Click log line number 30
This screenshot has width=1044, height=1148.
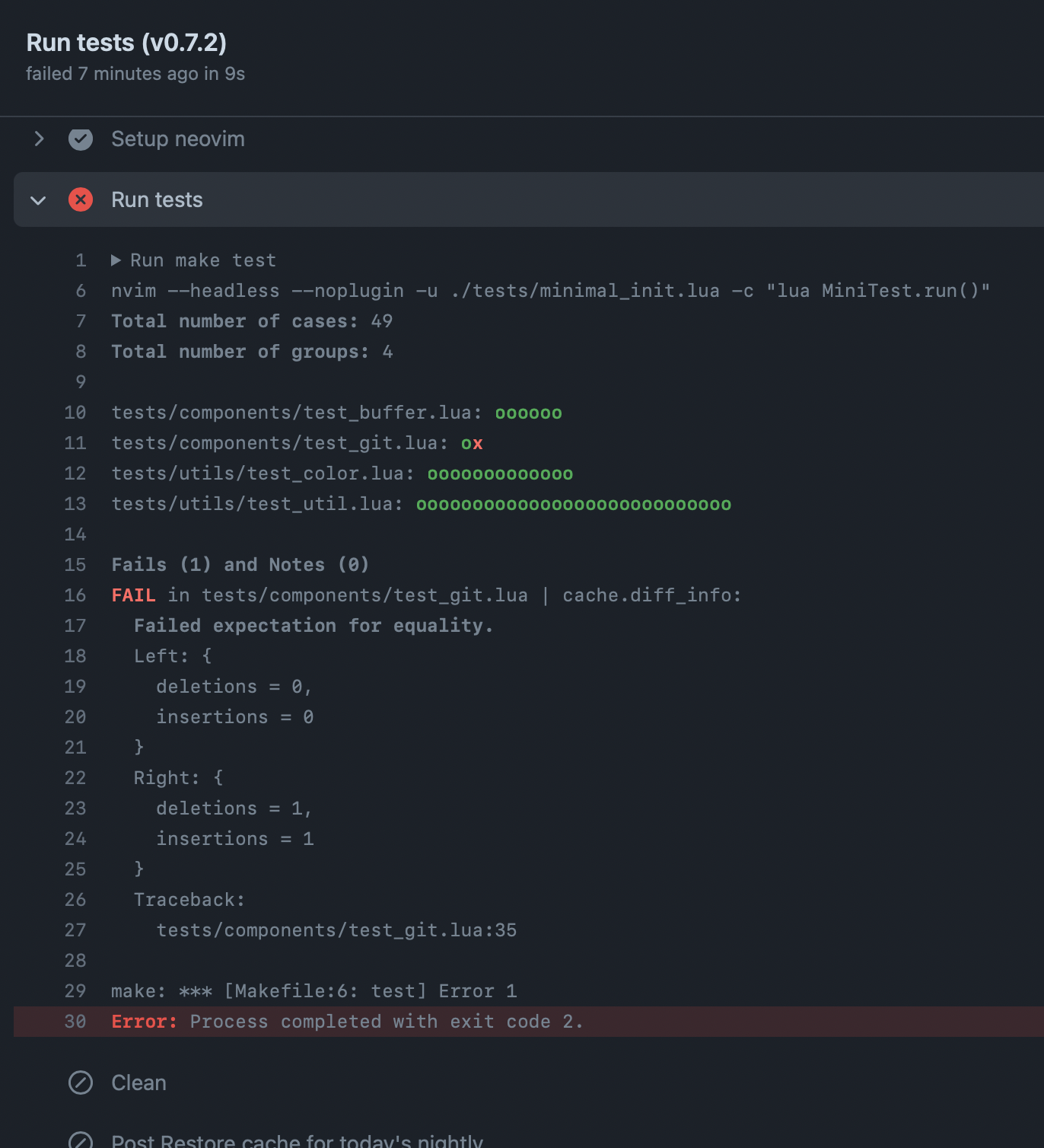[75, 1022]
